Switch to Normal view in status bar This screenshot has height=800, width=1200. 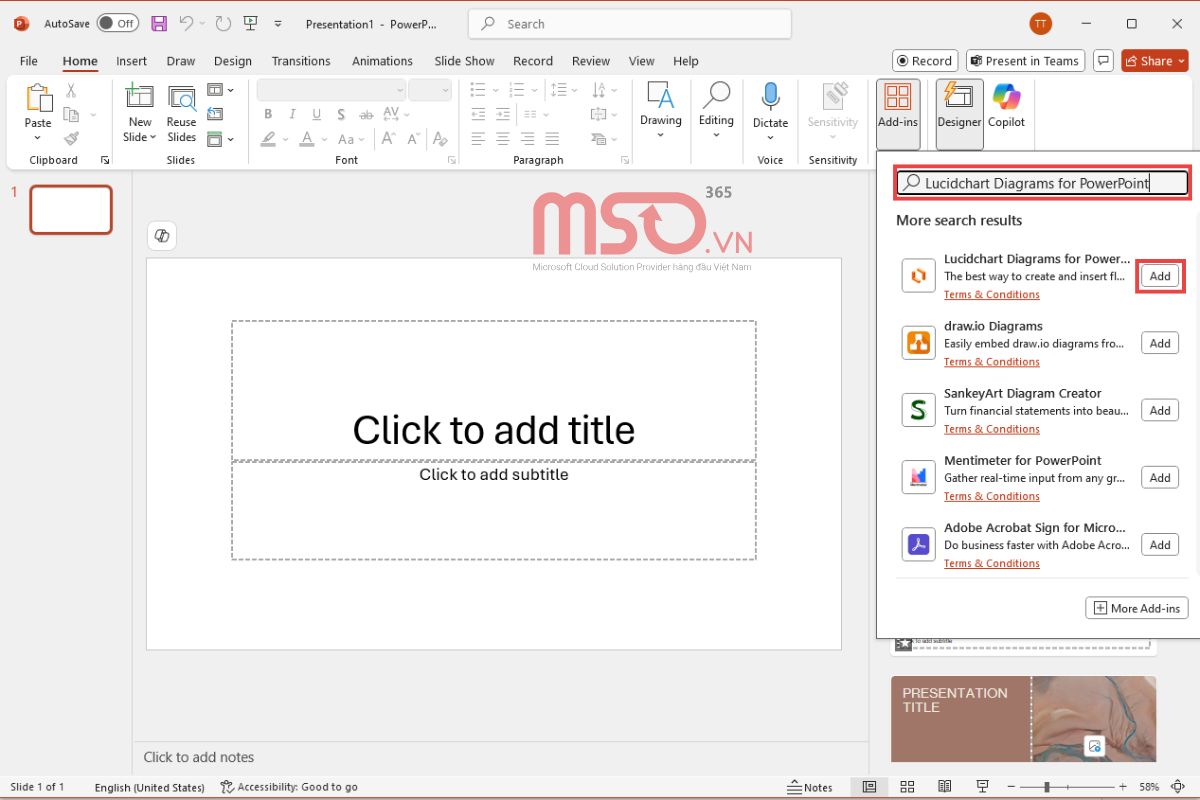coord(869,787)
